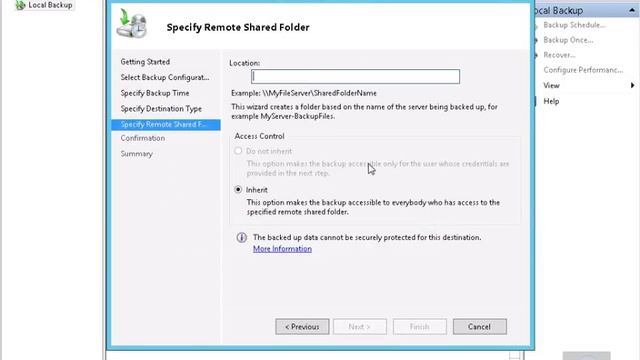The height and width of the screenshot is (360, 640).
Task: Click the information icon beside the warning
Action: (242, 238)
